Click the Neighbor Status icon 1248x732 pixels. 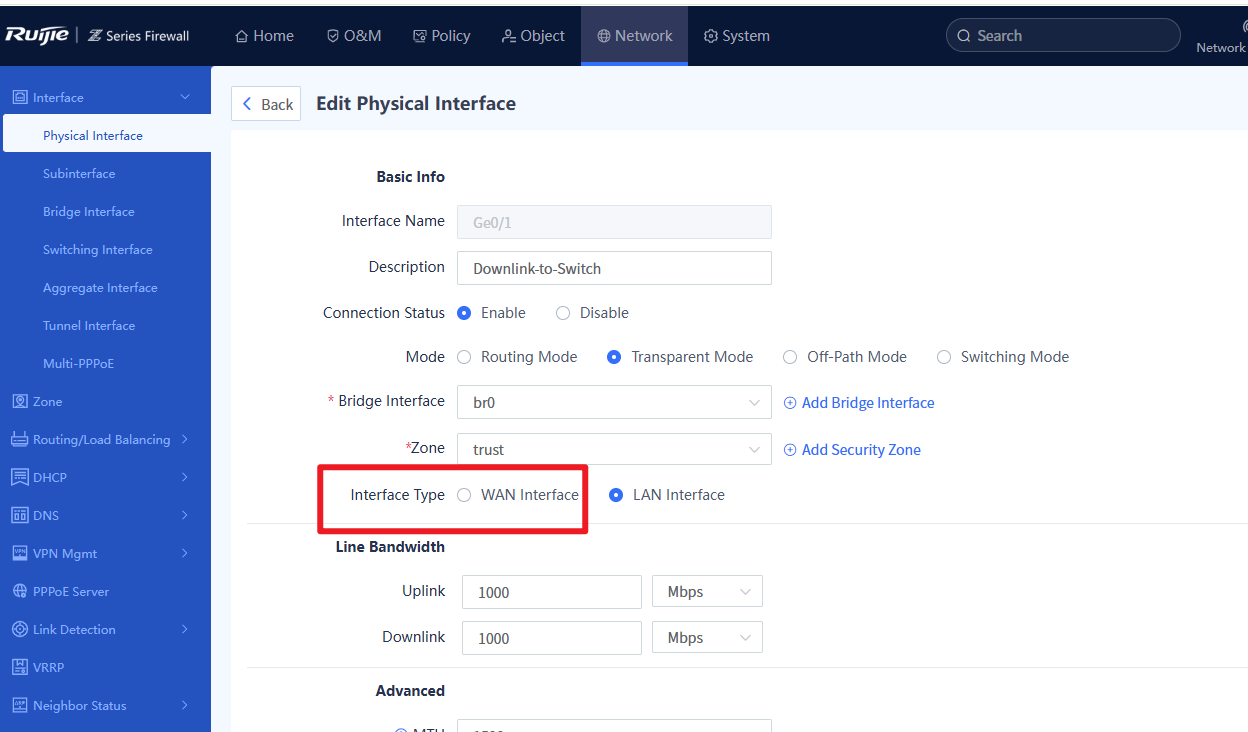[x=19, y=705]
